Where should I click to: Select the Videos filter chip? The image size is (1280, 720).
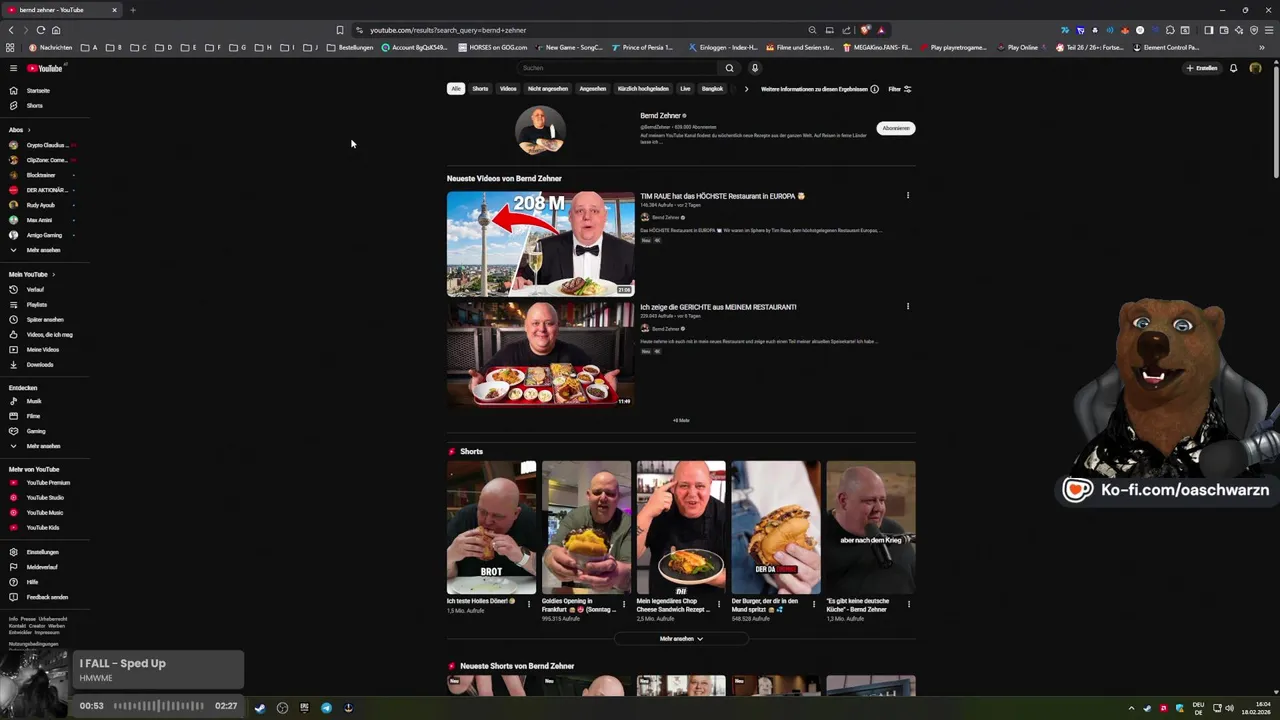(508, 89)
